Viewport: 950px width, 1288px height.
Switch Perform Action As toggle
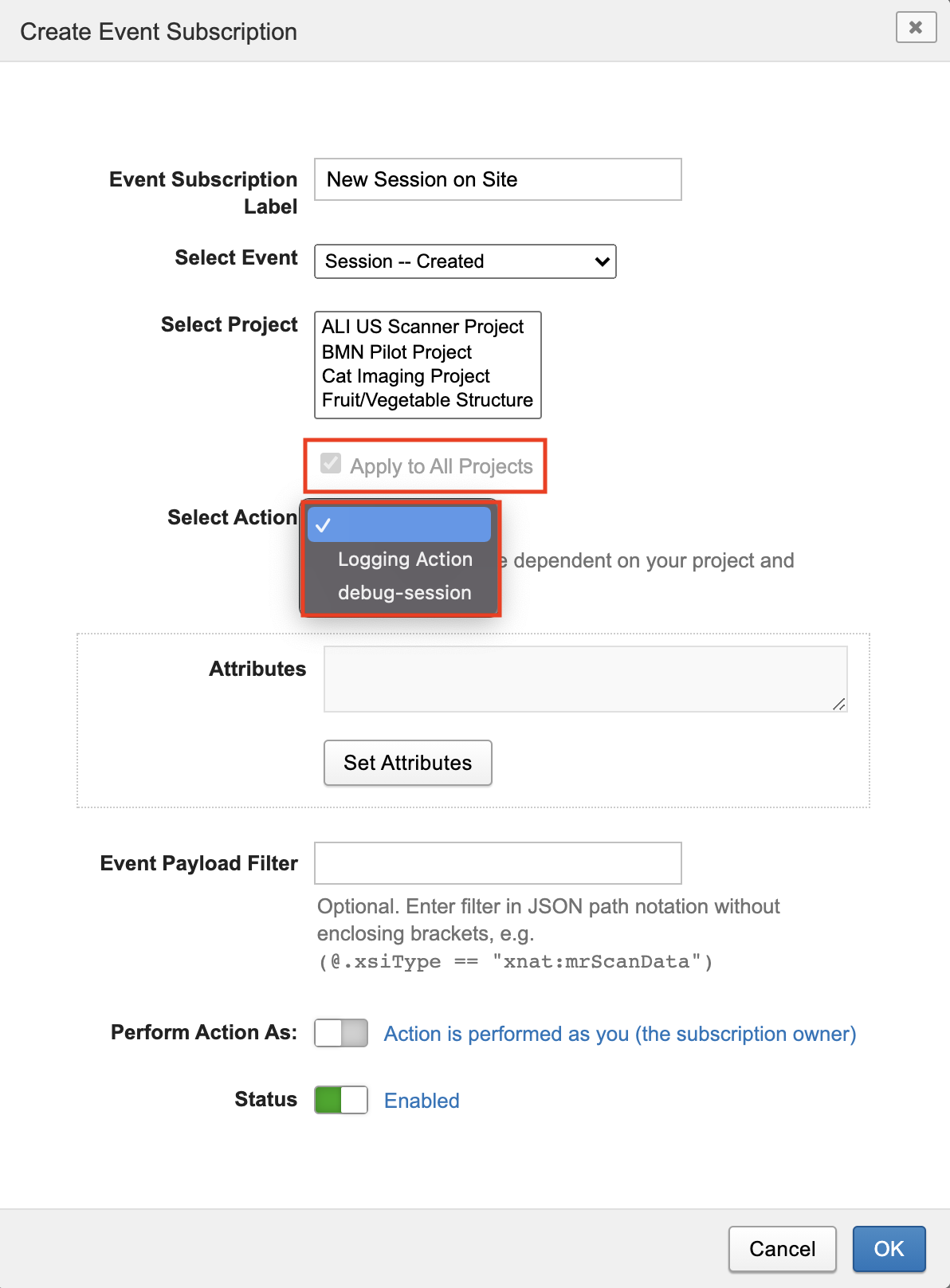coord(340,1032)
